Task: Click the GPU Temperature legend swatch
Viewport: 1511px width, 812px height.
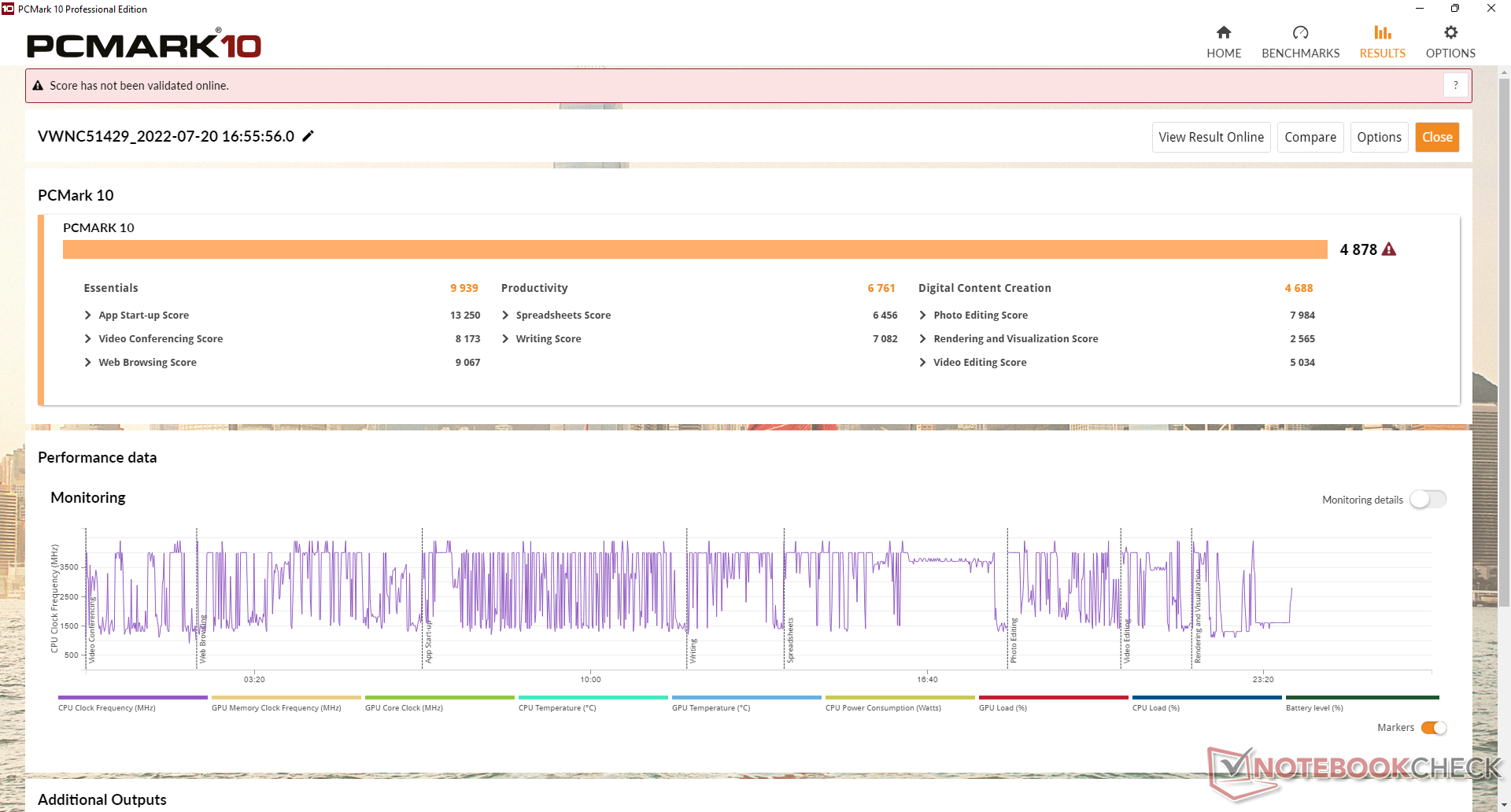Action: pos(746,697)
